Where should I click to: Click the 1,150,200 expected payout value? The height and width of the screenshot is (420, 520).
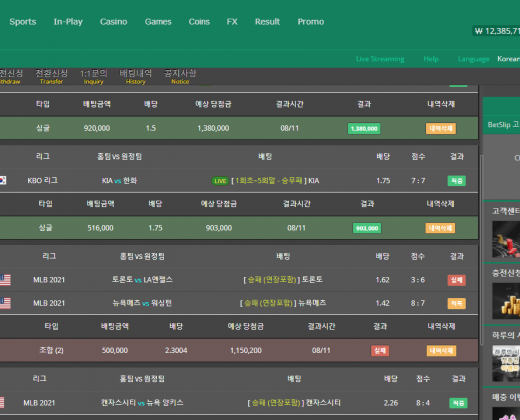[246, 350]
